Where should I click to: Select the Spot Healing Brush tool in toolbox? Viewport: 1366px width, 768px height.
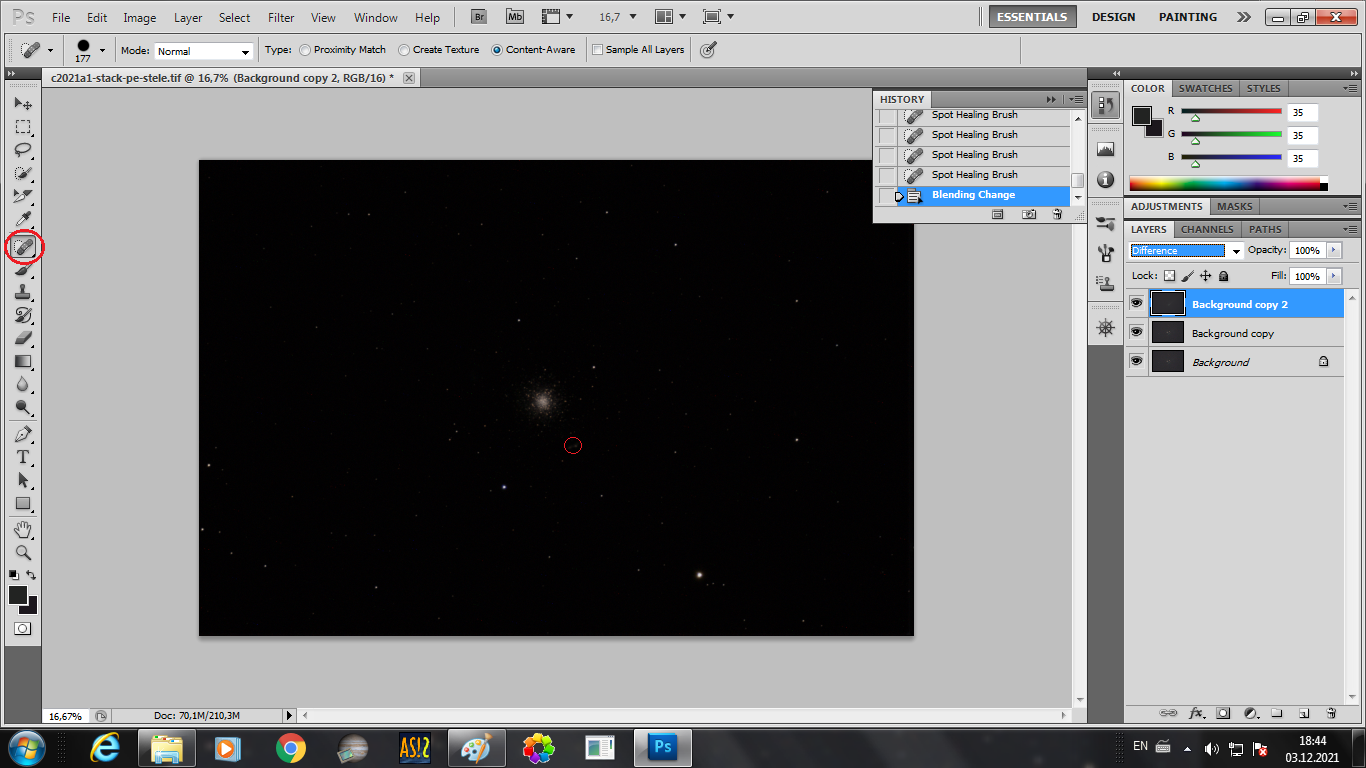click(x=22, y=245)
